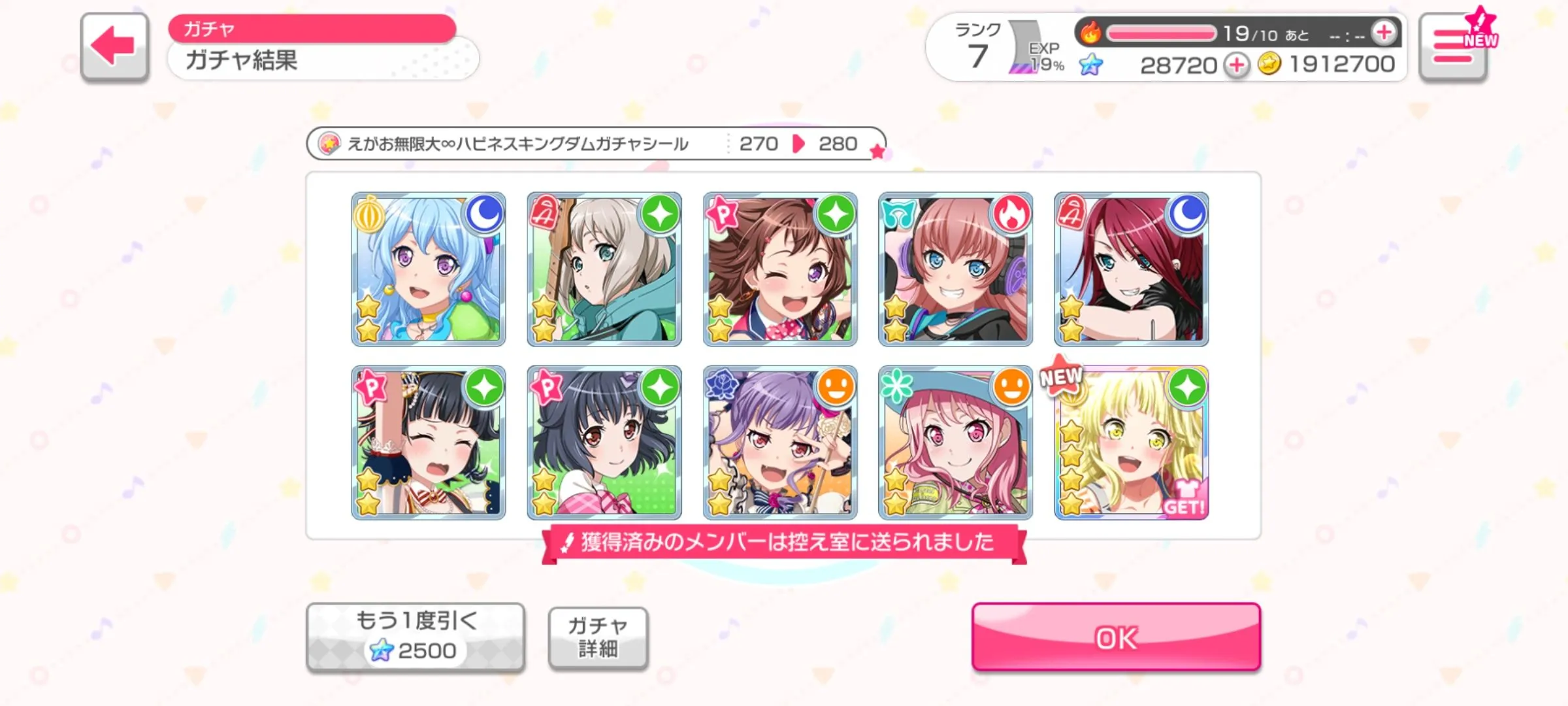The image size is (1568, 706).
Task: Open ガチャ詳細 gacha details
Action: point(598,637)
